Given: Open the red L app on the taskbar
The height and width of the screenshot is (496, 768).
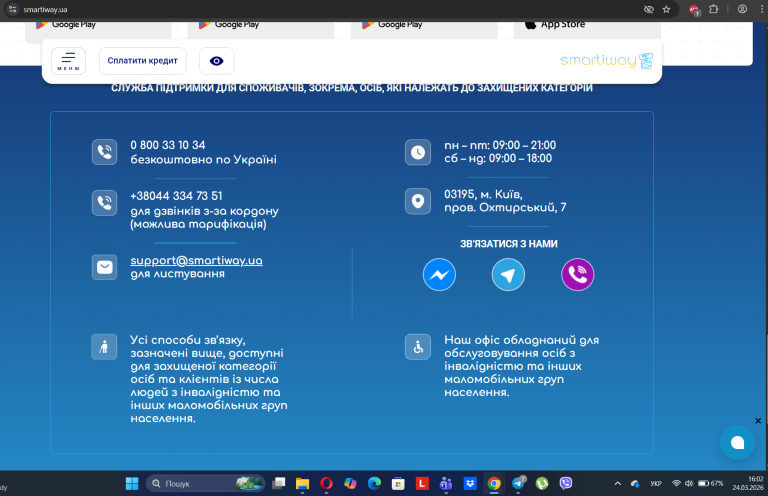Looking at the screenshot, I should tap(422, 484).
